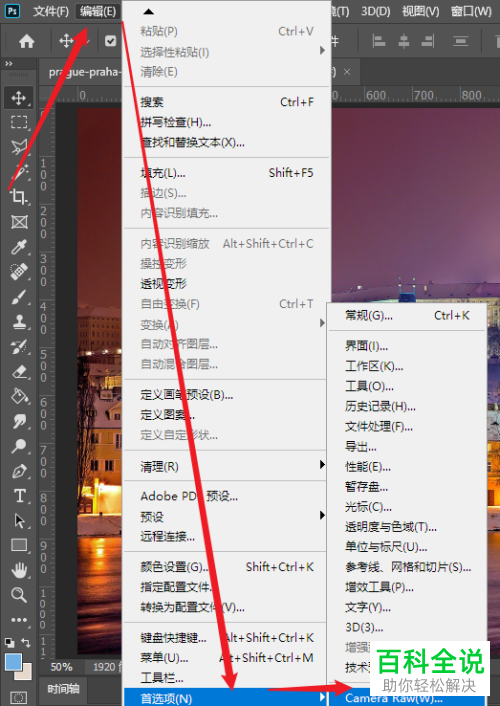Choose Keyboard Shortcuts menu item
This screenshot has height=706, width=500.
(x=227, y=638)
